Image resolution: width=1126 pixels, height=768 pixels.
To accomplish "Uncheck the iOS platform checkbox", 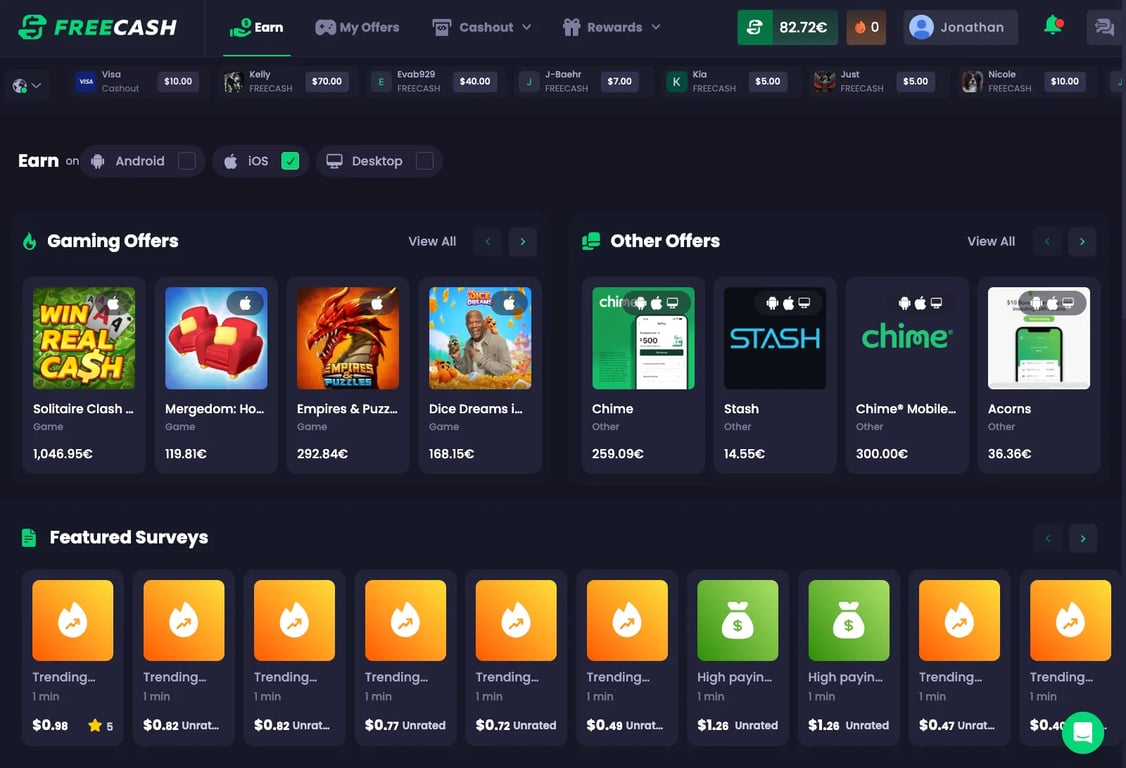I will pos(290,161).
